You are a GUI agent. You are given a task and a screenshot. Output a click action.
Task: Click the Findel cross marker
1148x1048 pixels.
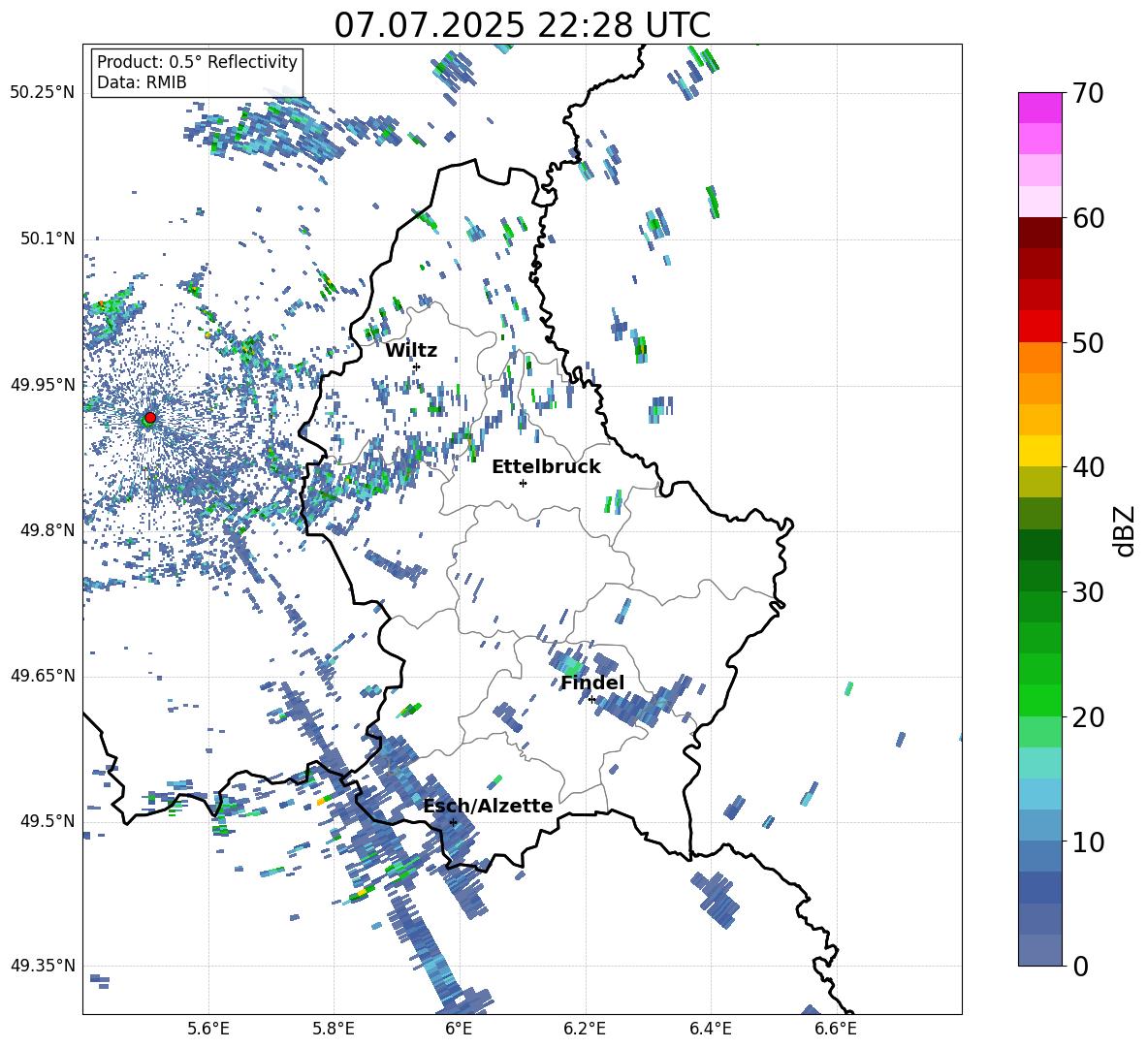pos(591,700)
